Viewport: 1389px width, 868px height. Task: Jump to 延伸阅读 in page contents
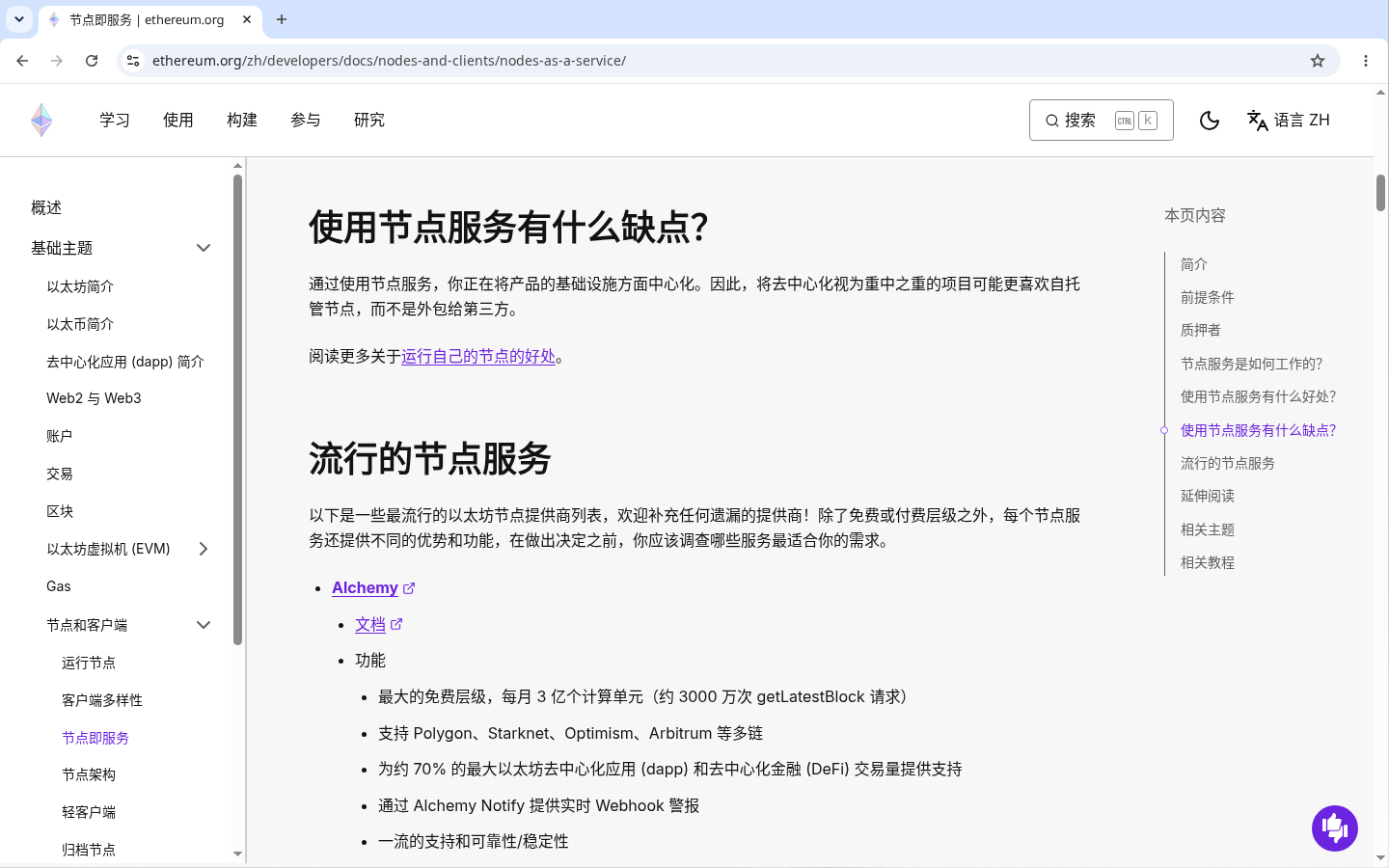1208,496
